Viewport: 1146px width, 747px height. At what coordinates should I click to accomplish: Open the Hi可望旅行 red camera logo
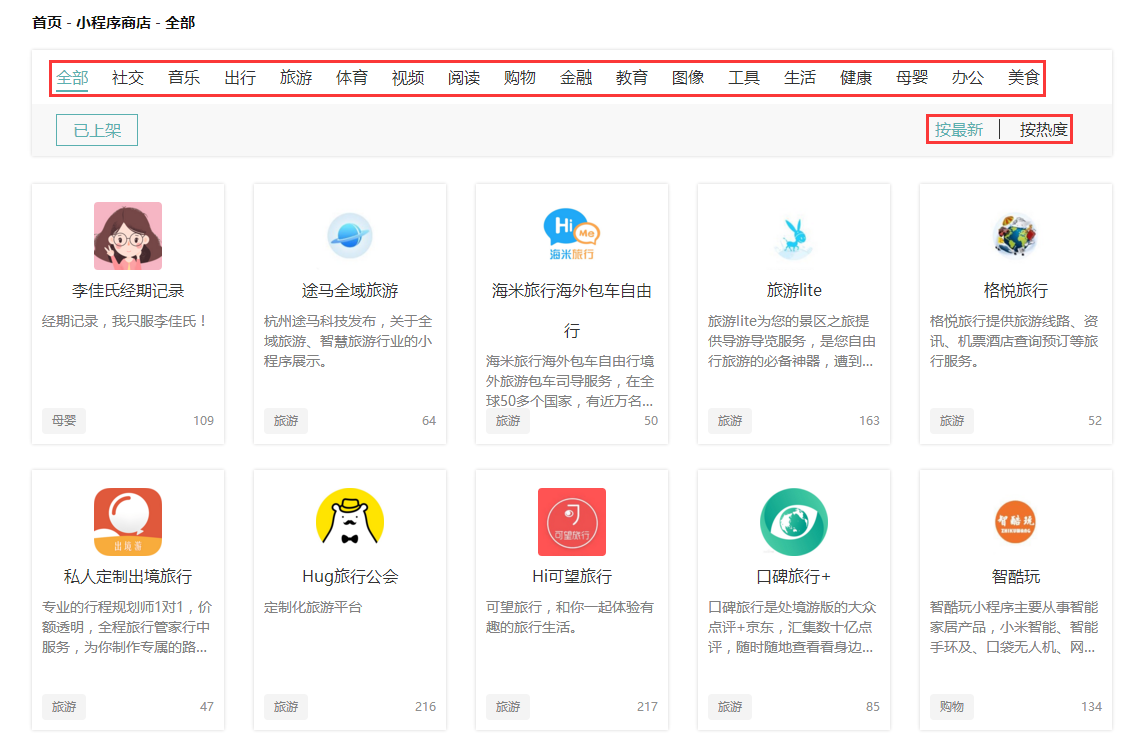571,521
